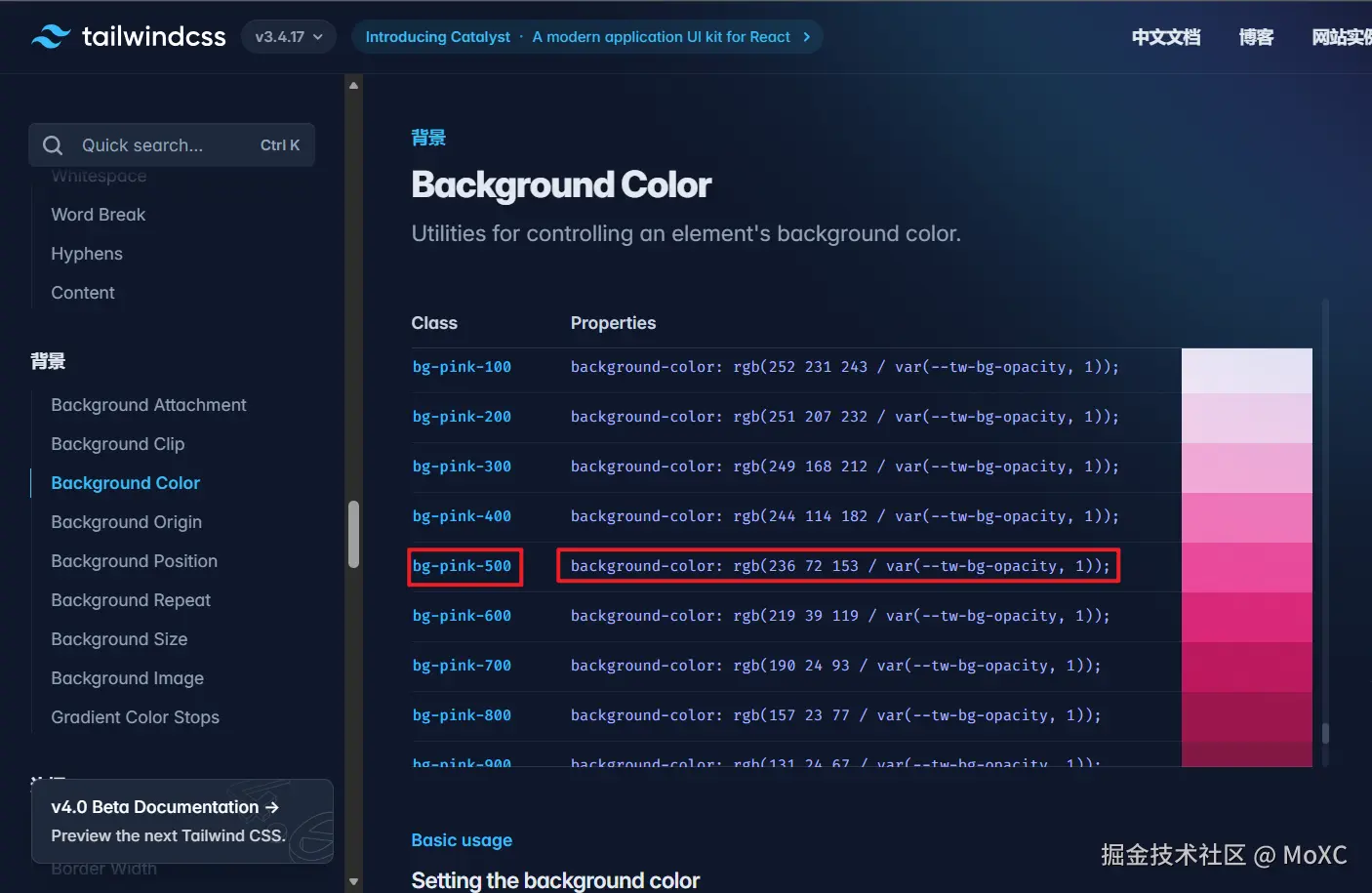The height and width of the screenshot is (893, 1372).
Task: Click the rgb(249 168 212) property text
Action: pos(845,467)
